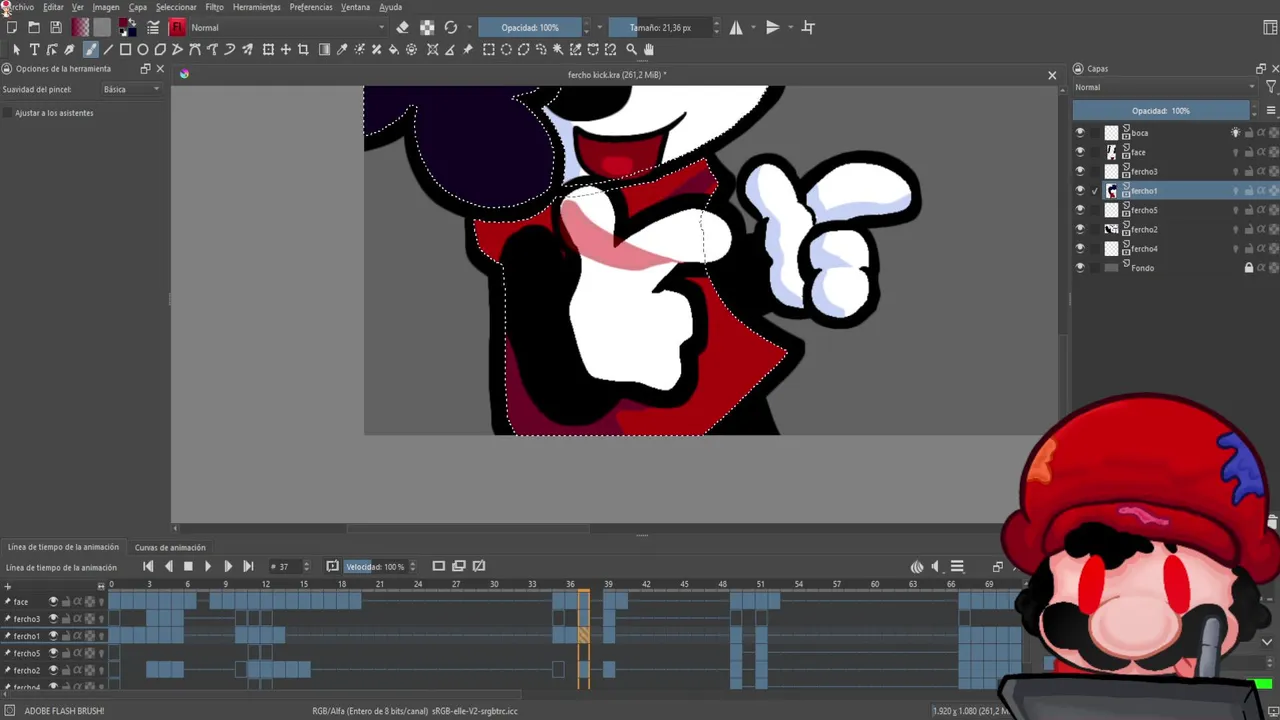Open the Archivo menu

pyautogui.click(x=18, y=7)
